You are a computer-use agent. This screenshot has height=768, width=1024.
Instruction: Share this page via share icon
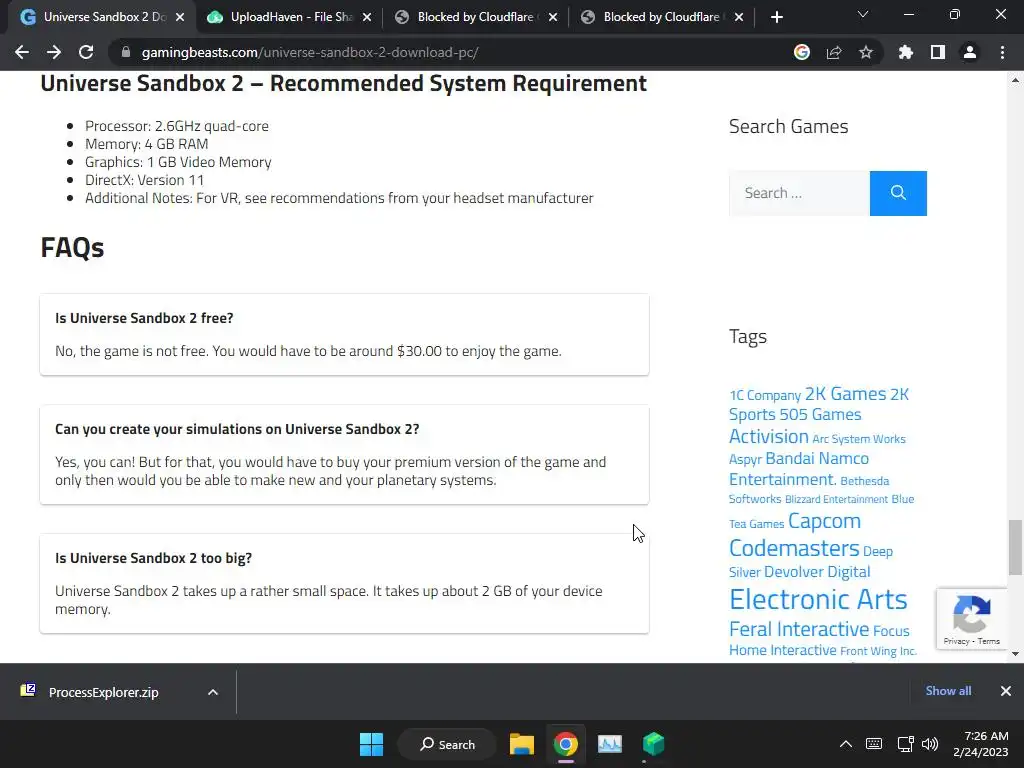[x=834, y=52]
